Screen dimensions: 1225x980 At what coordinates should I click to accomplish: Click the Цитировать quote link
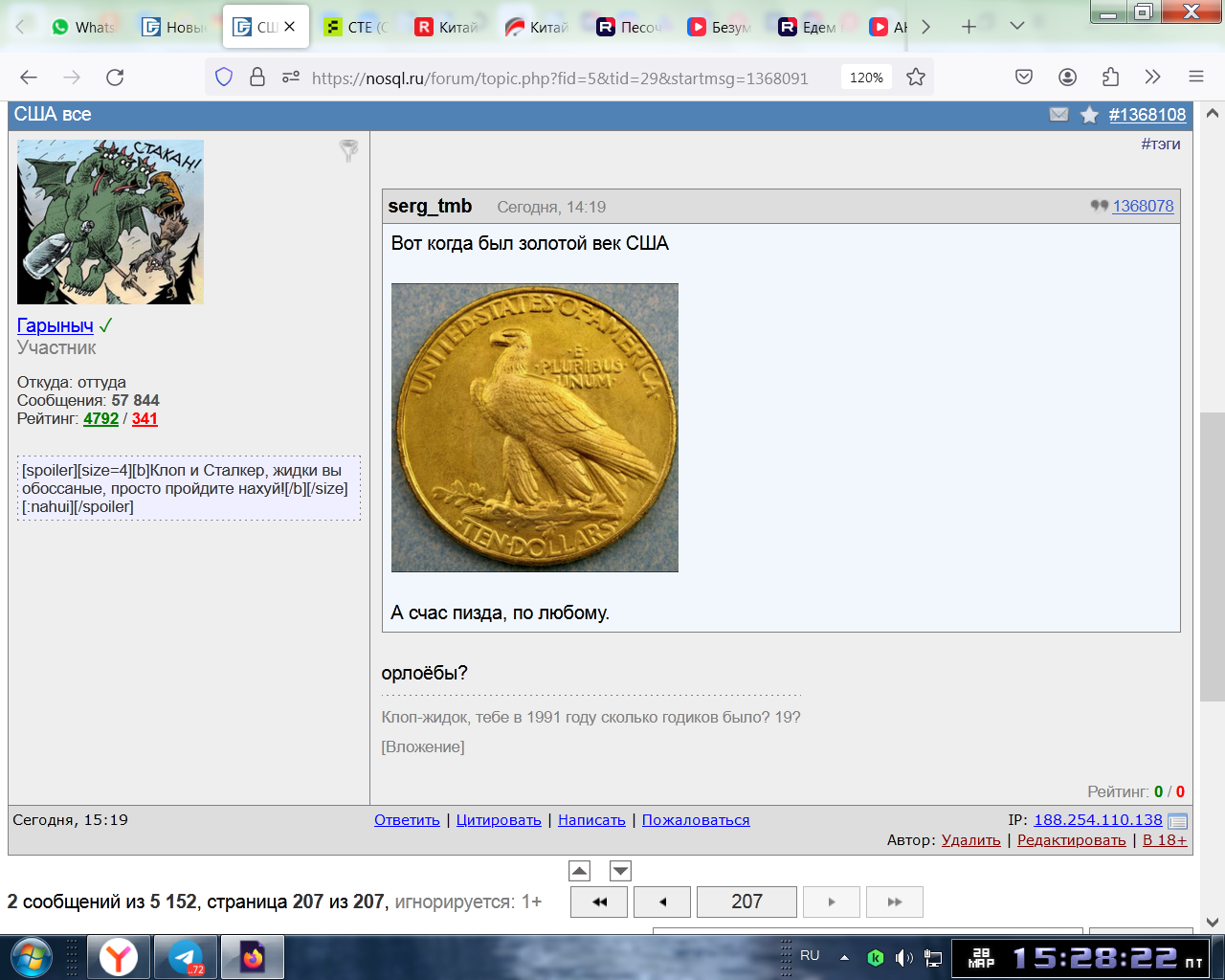pyautogui.click(x=499, y=820)
